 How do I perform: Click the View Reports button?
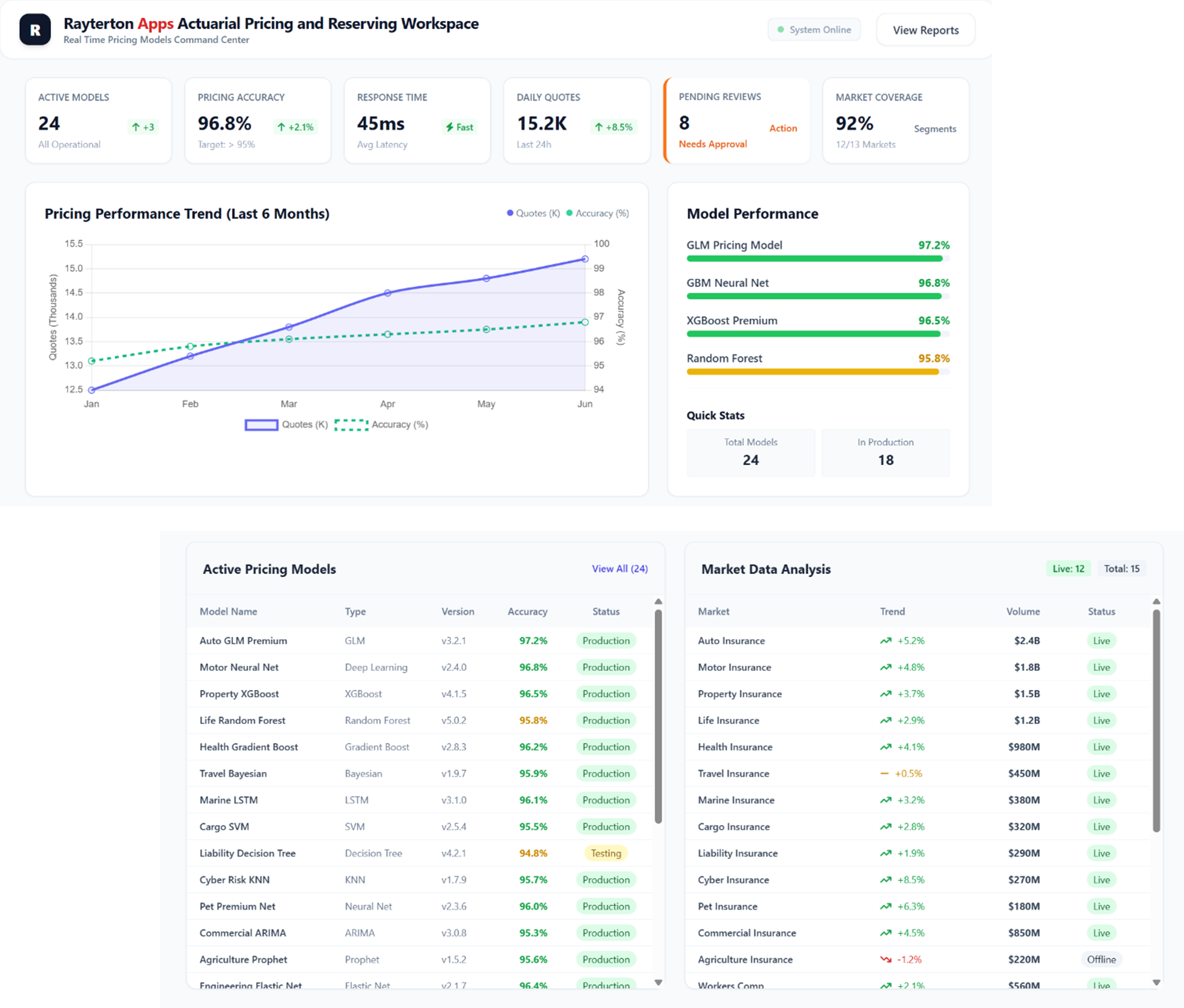[x=925, y=29]
